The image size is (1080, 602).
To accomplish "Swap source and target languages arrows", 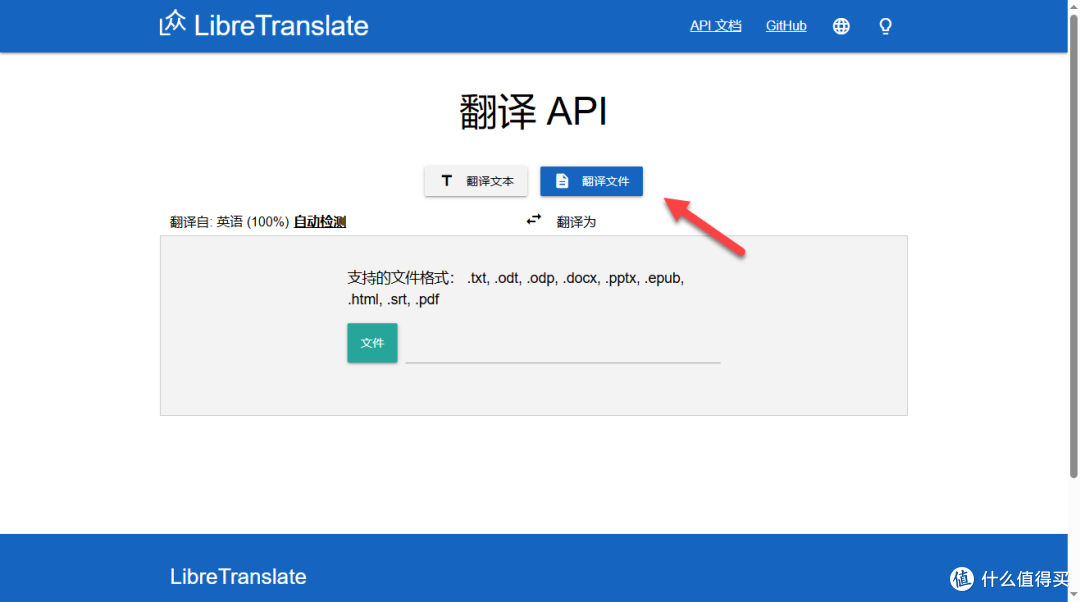I will (534, 220).
